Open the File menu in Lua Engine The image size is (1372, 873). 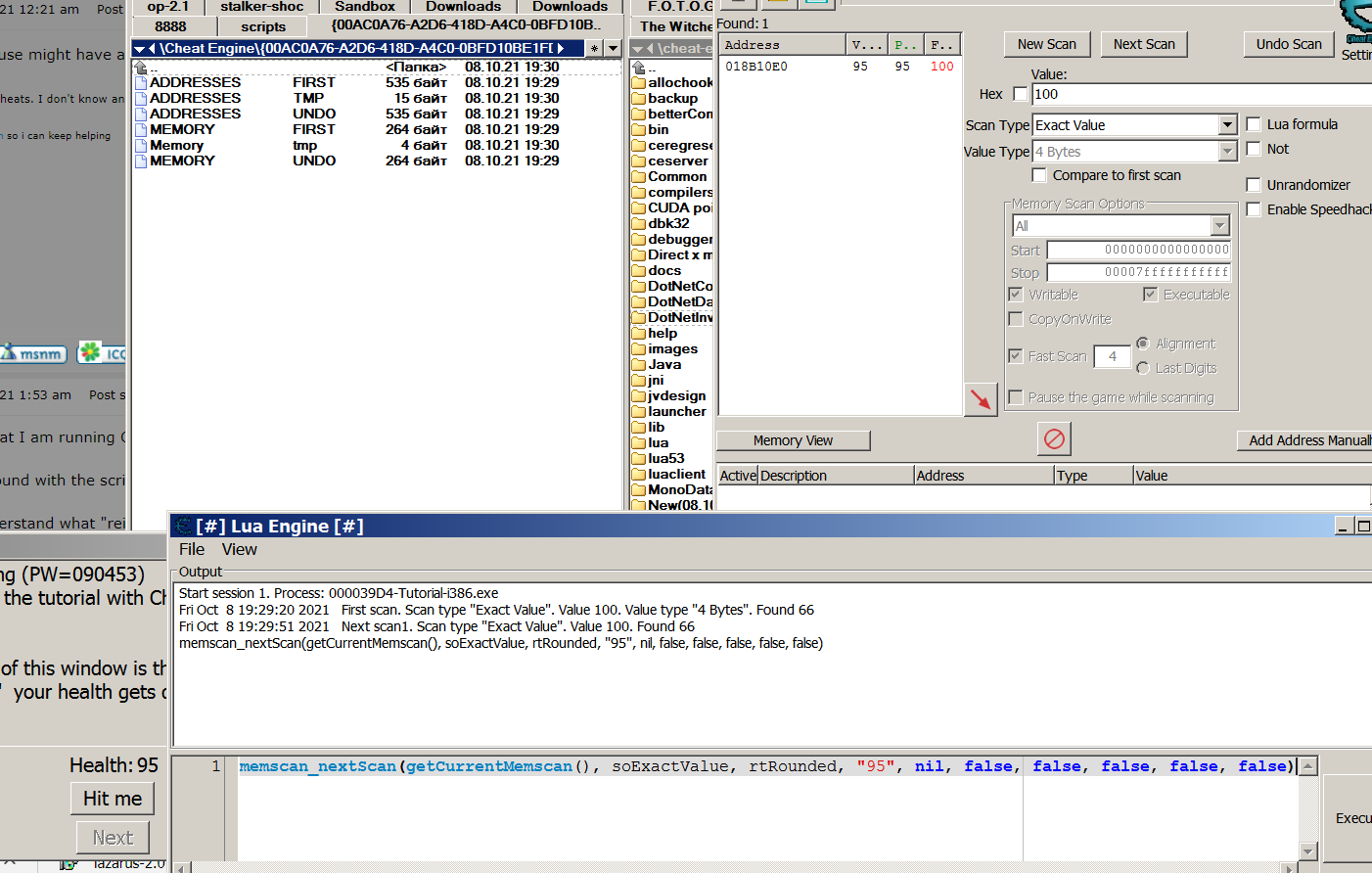click(x=192, y=550)
